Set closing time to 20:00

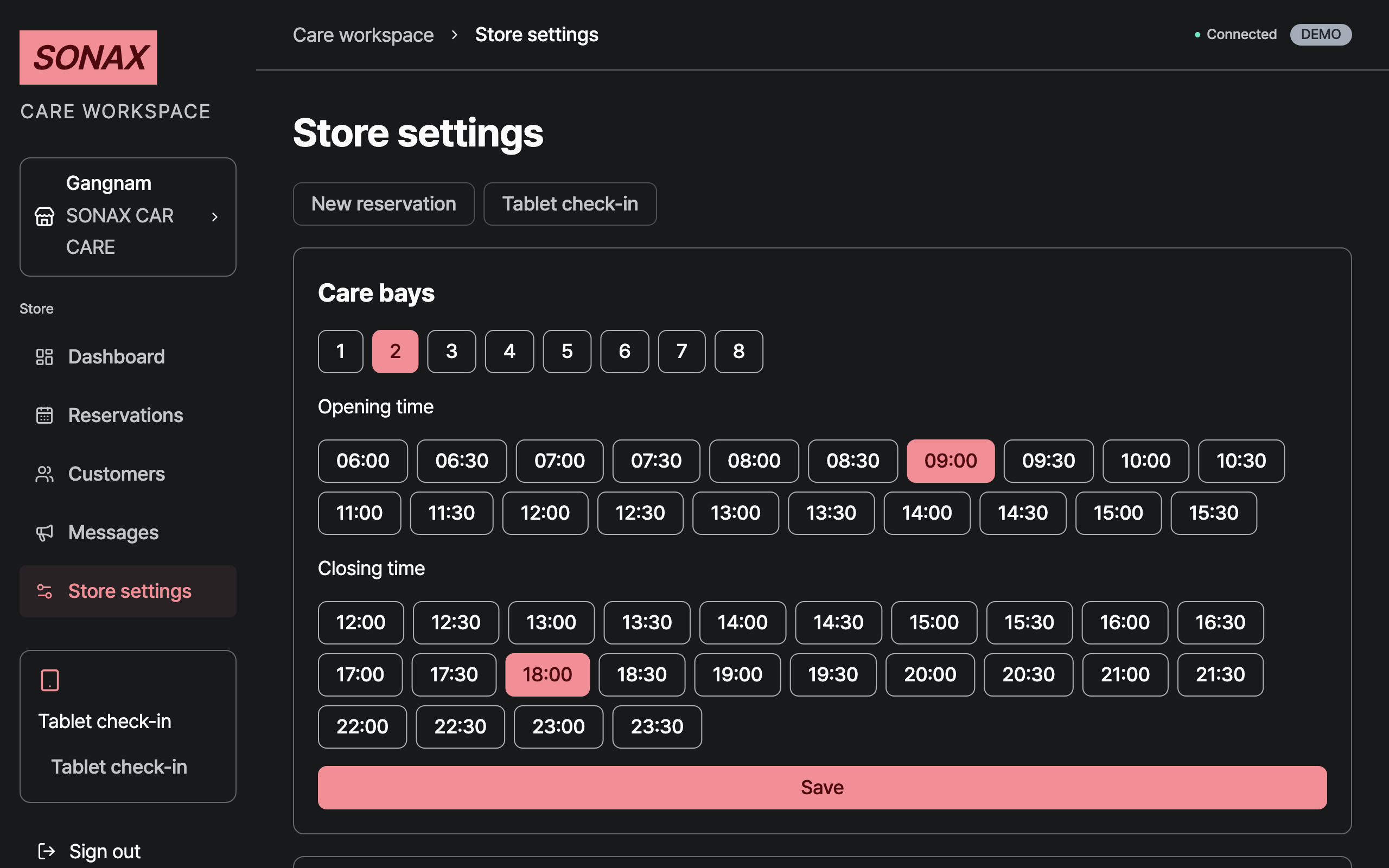tap(930, 674)
